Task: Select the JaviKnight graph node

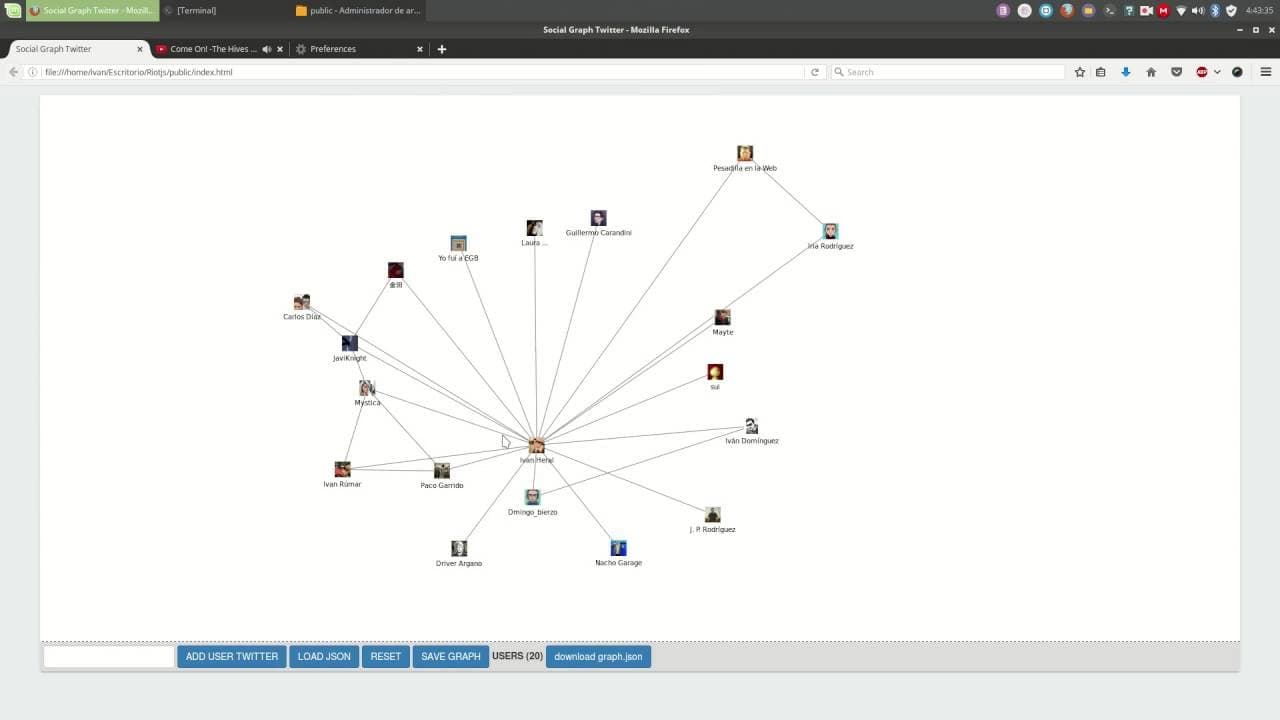Action: [x=350, y=343]
